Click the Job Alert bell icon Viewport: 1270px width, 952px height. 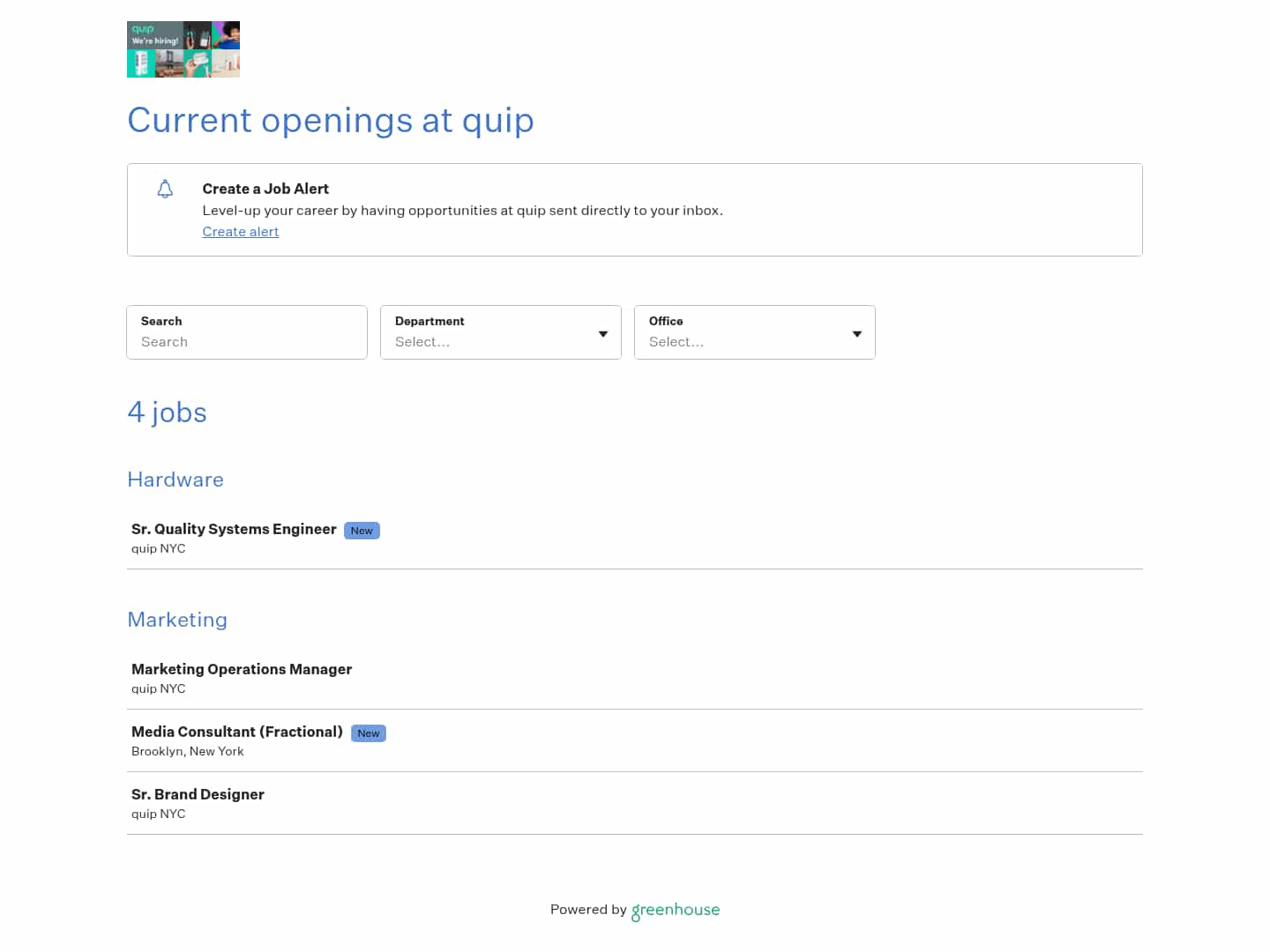tap(165, 189)
